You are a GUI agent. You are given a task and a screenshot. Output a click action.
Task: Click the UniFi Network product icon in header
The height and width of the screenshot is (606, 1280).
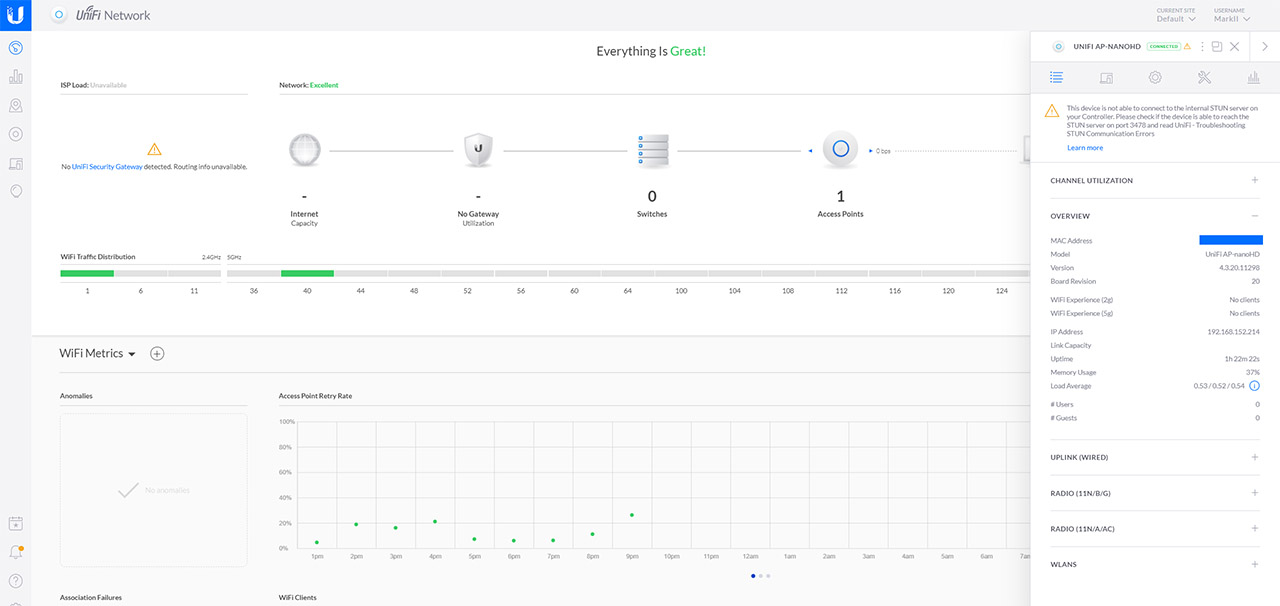click(59, 15)
